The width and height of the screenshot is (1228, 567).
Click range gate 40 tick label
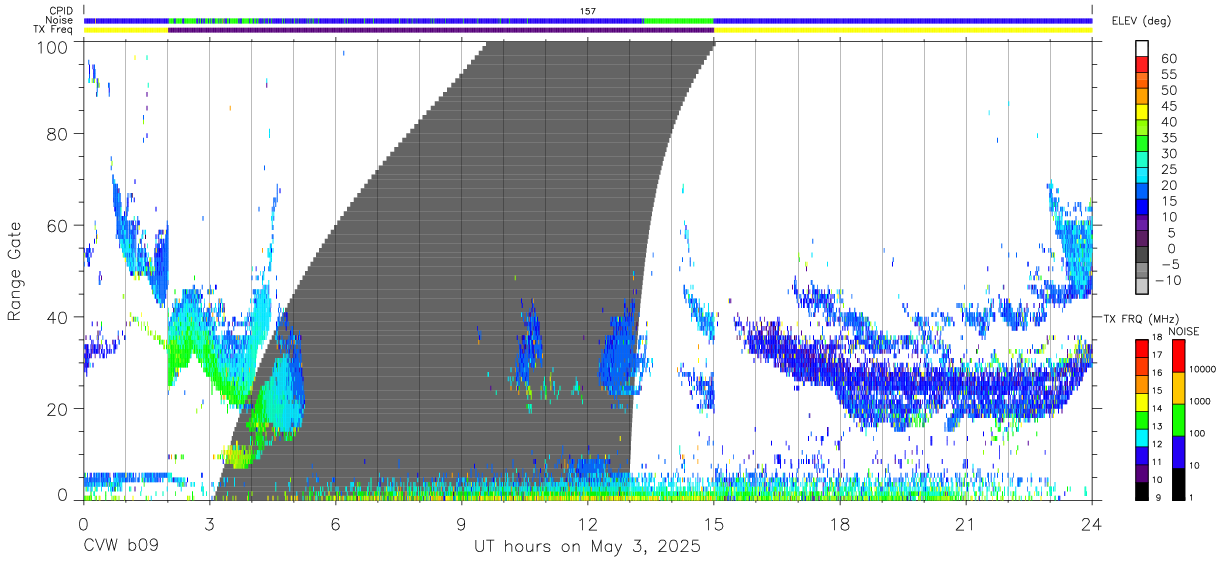[x=59, y=317]
